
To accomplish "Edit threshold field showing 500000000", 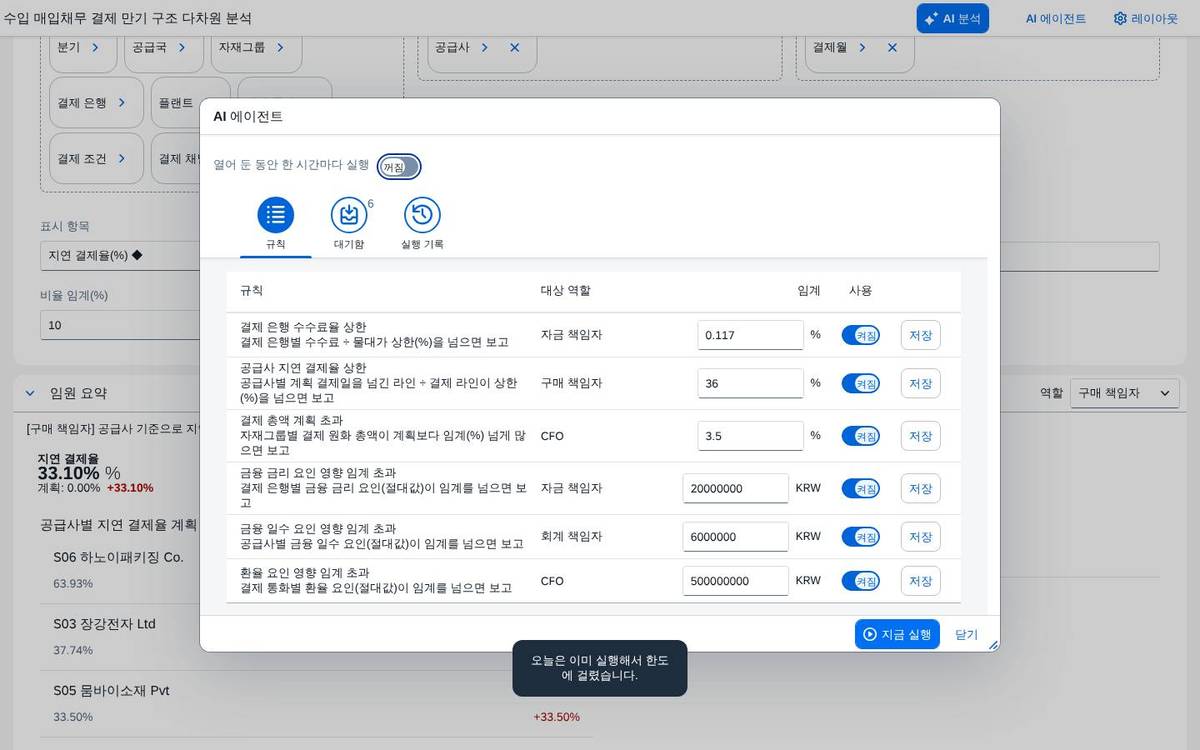I will click(736, 580).
